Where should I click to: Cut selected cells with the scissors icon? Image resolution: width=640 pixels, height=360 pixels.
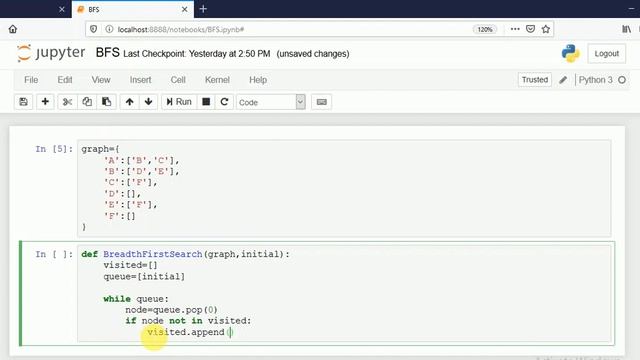pos(67,102)
